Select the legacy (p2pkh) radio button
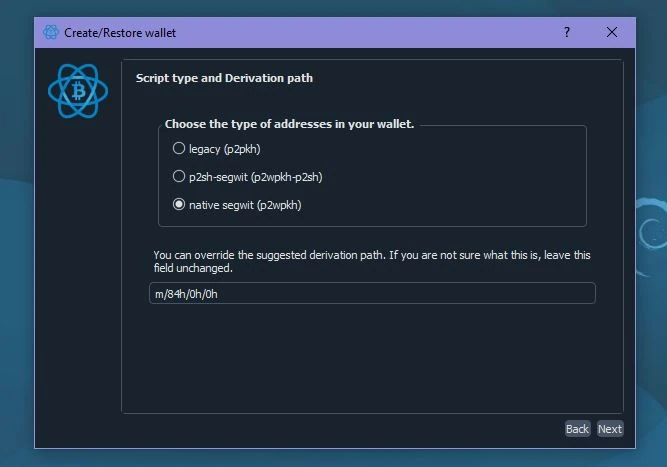 click(179, 149)
